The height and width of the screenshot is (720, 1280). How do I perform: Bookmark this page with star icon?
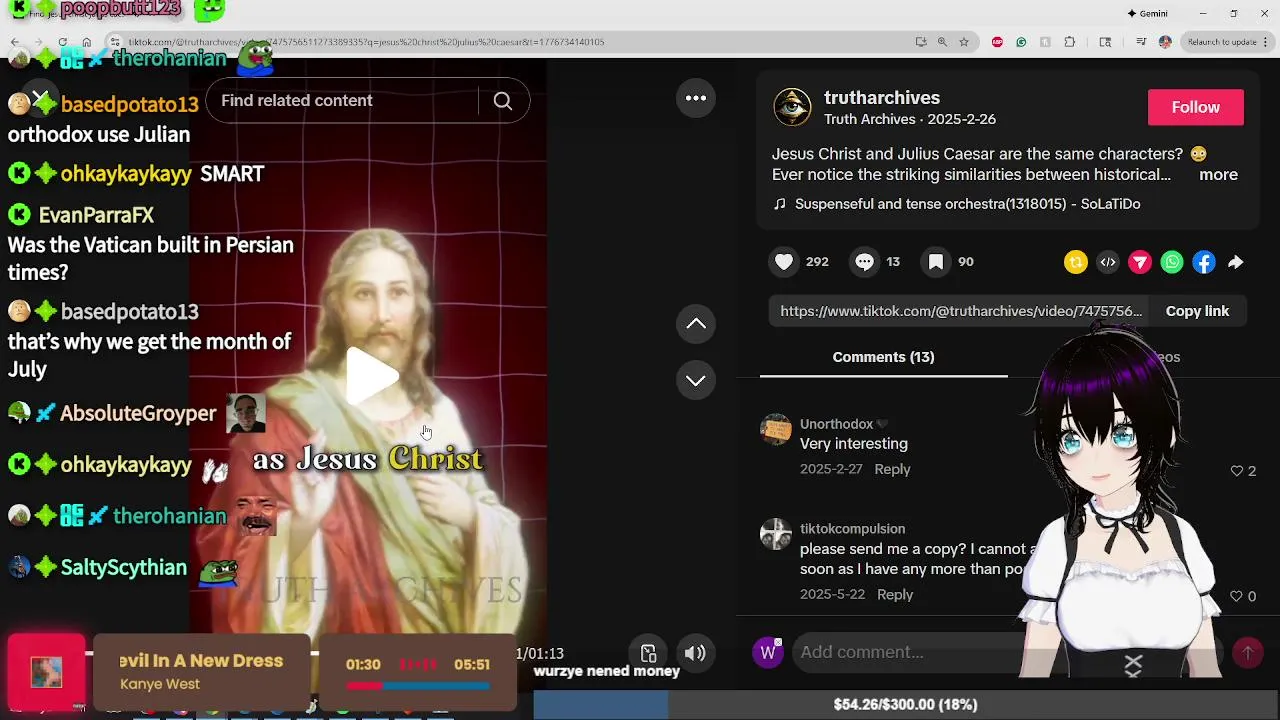click(x=964, y=42)
